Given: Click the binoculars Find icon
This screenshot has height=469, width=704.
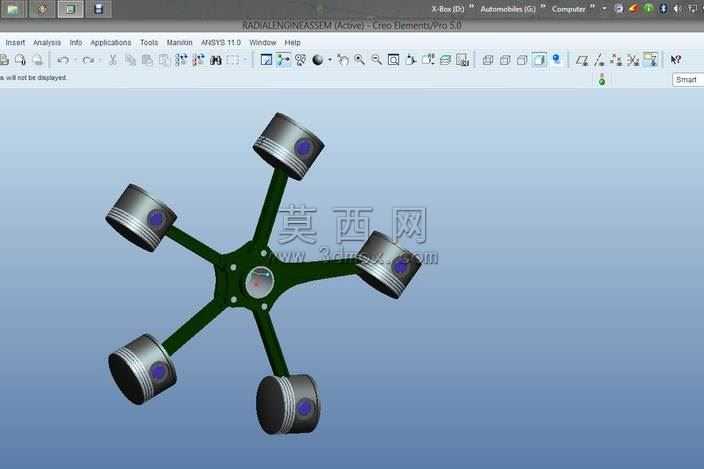Looking at the screenshot, I should pos(216,60).
